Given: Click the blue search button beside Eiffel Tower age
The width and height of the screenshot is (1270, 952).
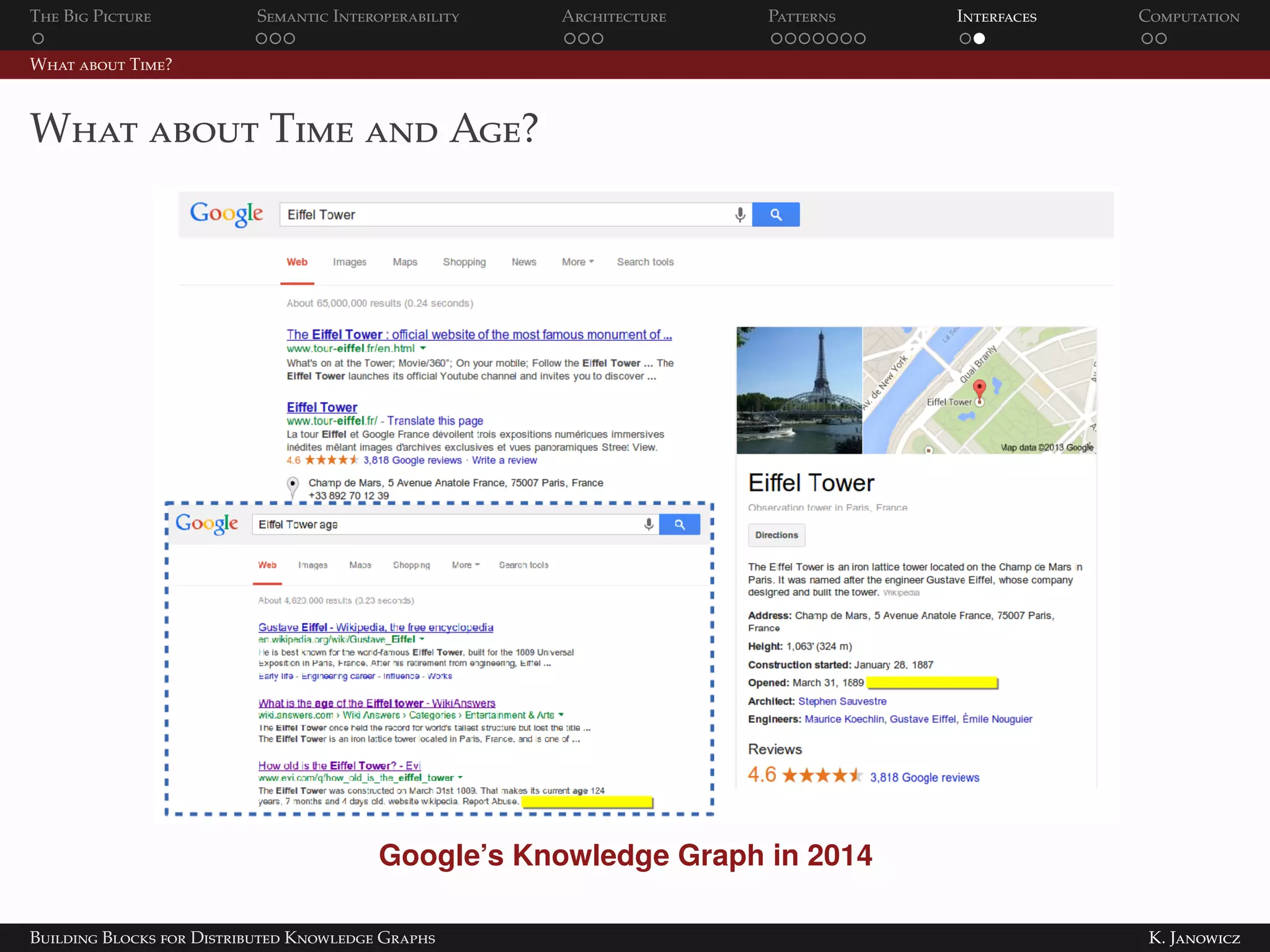Looking at the screenshot, I should (680, 524).
